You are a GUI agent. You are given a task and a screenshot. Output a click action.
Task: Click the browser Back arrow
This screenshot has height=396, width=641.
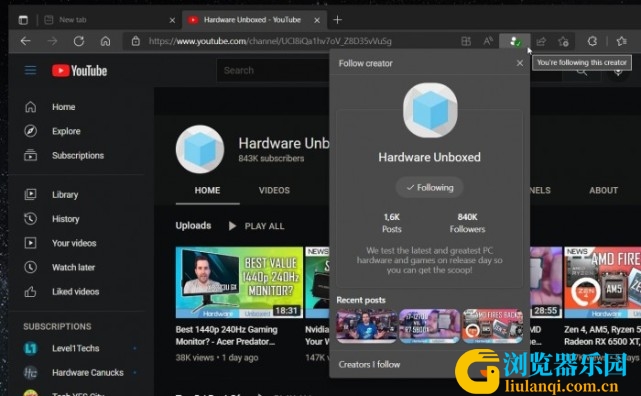(x=26, y=41)
